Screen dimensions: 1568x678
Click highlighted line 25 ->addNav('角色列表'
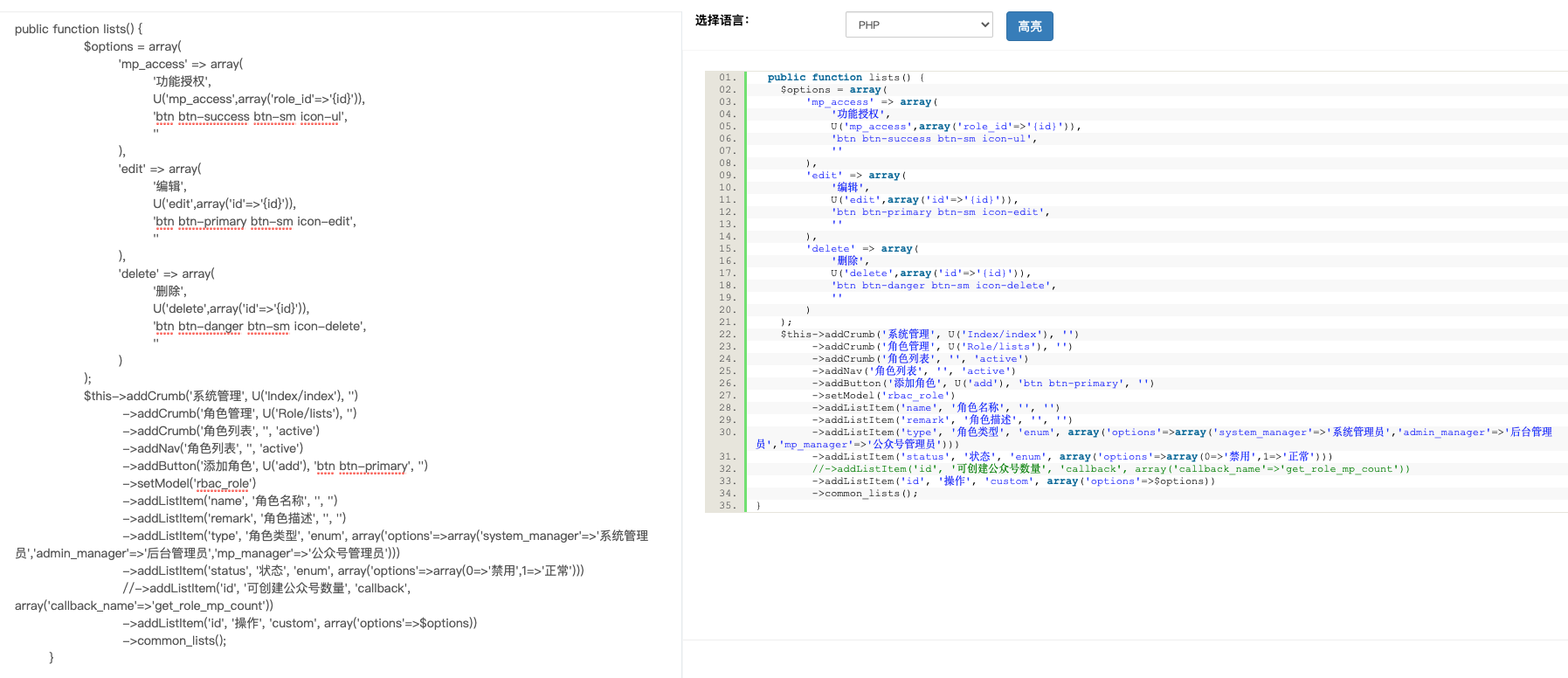[x=914, y=370]
